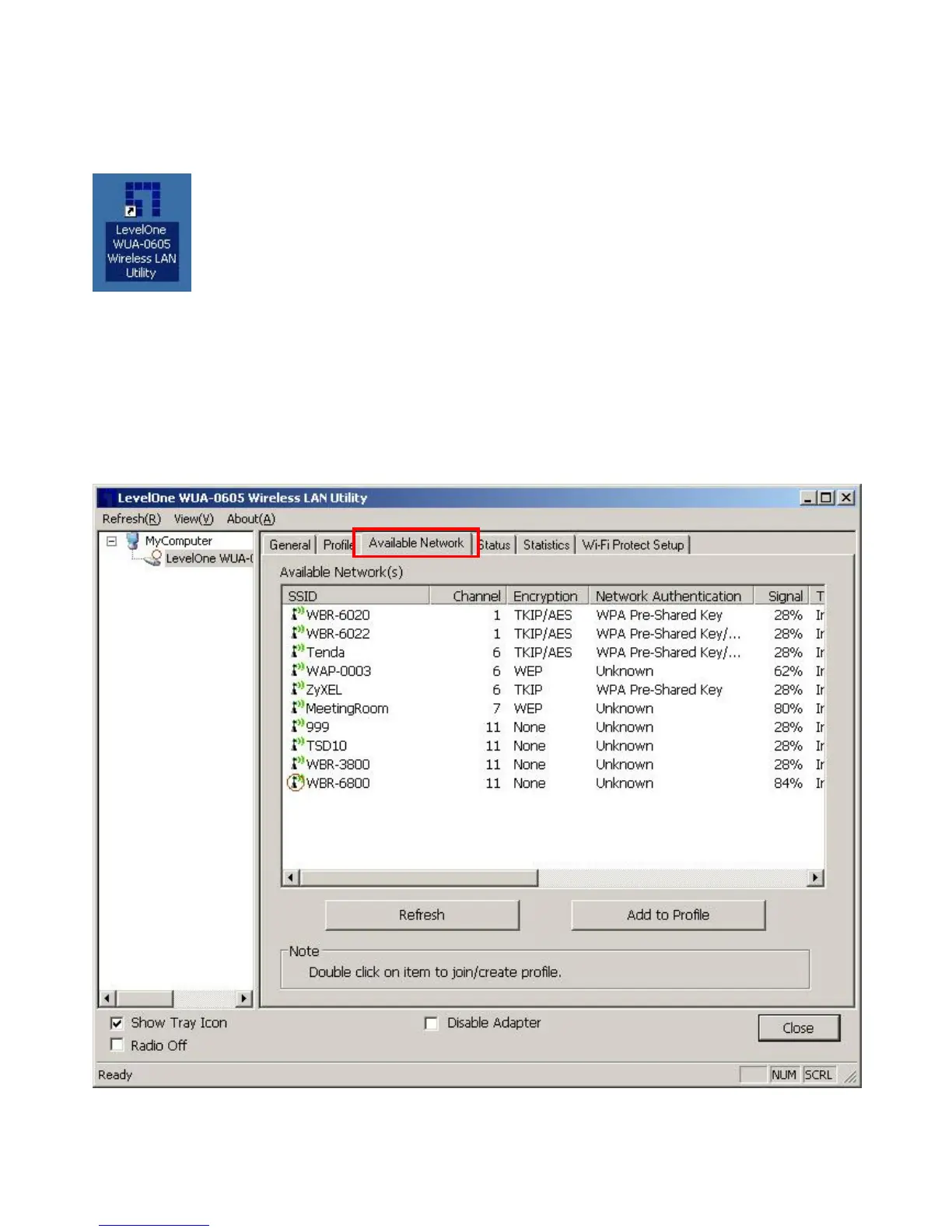Click the adapter icon next to LevelOne WUA
The width and height of the screenshot is (952, 1232).
click(x=153, y=558)
